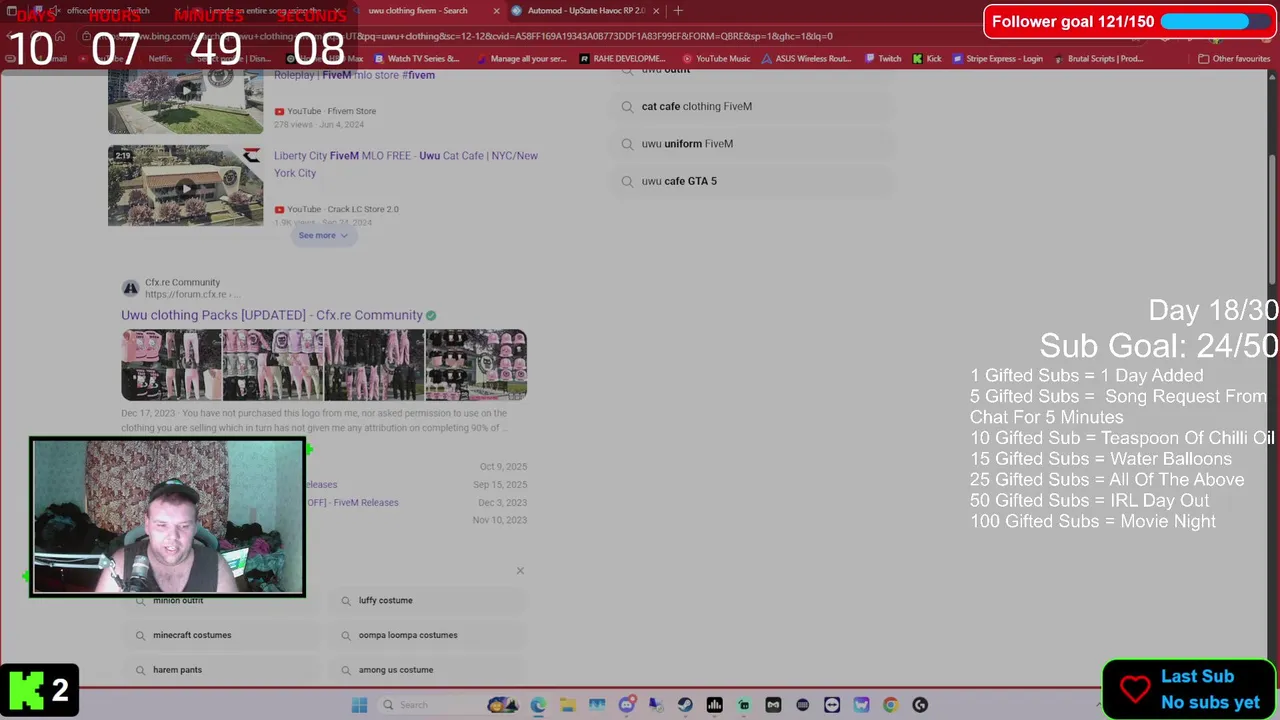Open the RAHE DEVELOPMENT bookmark
Image resolution: width=1280 pixels, height=720 pixels.
pyautogui.click(x=622, y=58)
